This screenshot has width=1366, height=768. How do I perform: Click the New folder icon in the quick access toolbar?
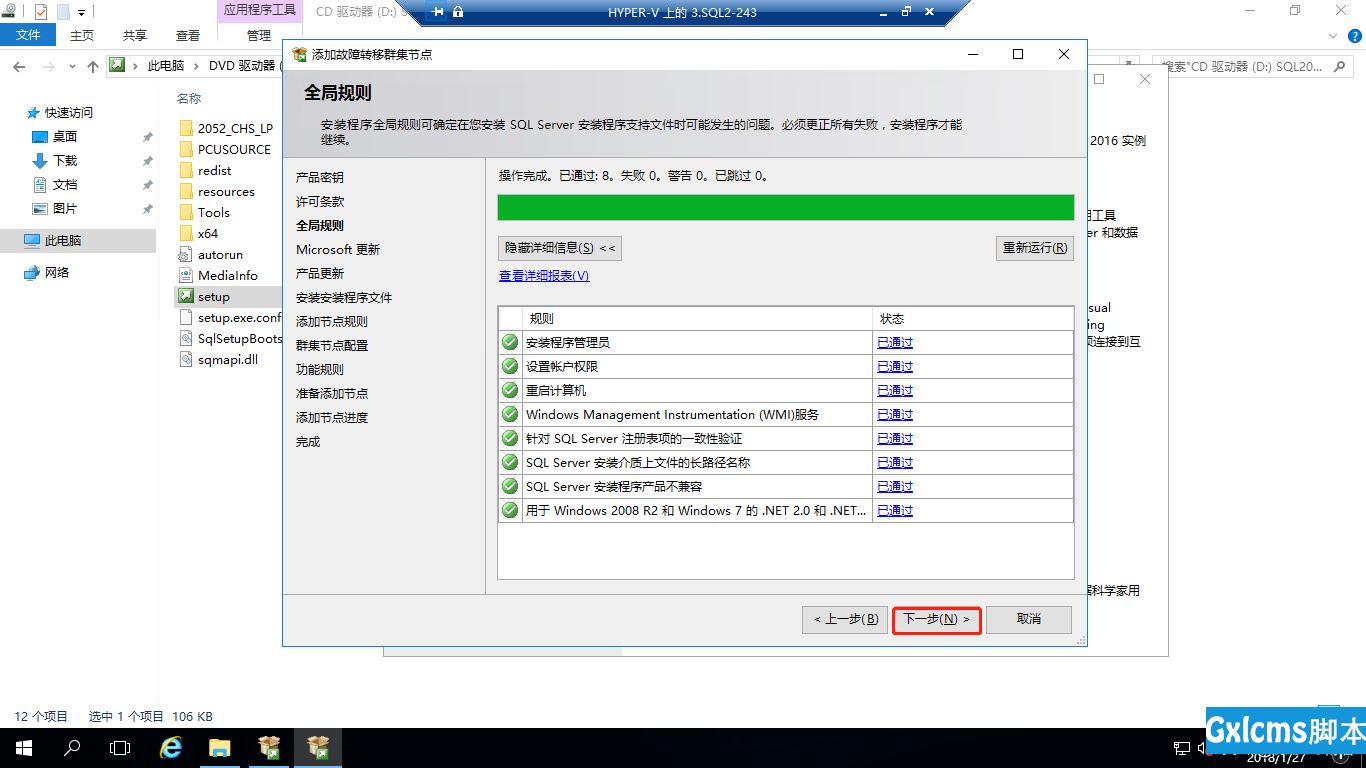(x=63, y=12)
